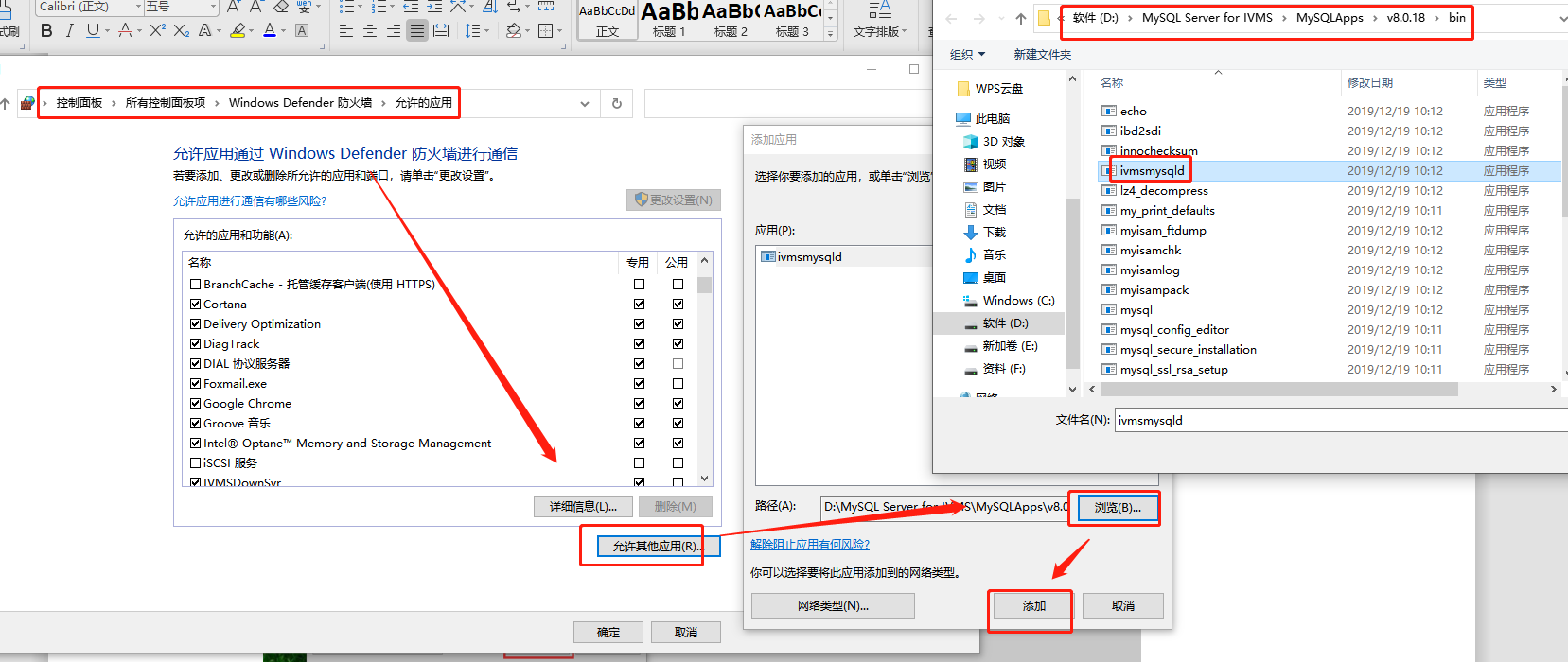1568x662 pixels.
Task: Click 允许其他应用(R)... button
Action: point(659,547)
